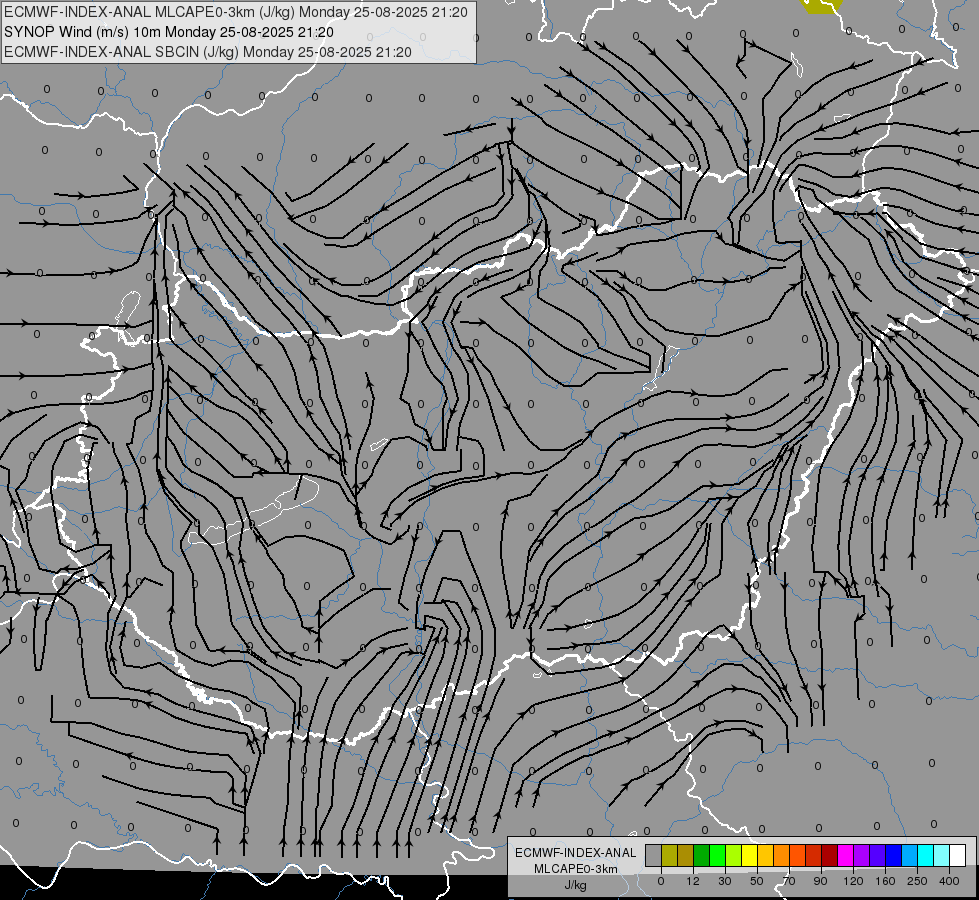Select the pure yellow legend swatch
Viewport: 979px width, 900px height.
coord(749,856)
